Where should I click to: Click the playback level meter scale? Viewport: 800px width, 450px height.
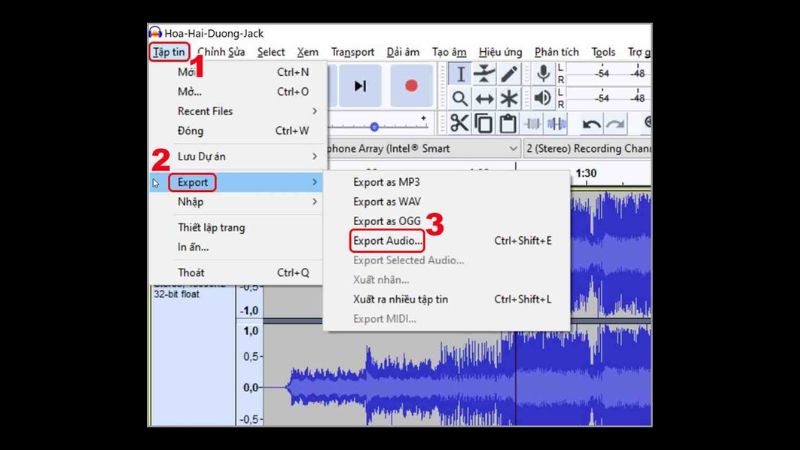(609, 98)
